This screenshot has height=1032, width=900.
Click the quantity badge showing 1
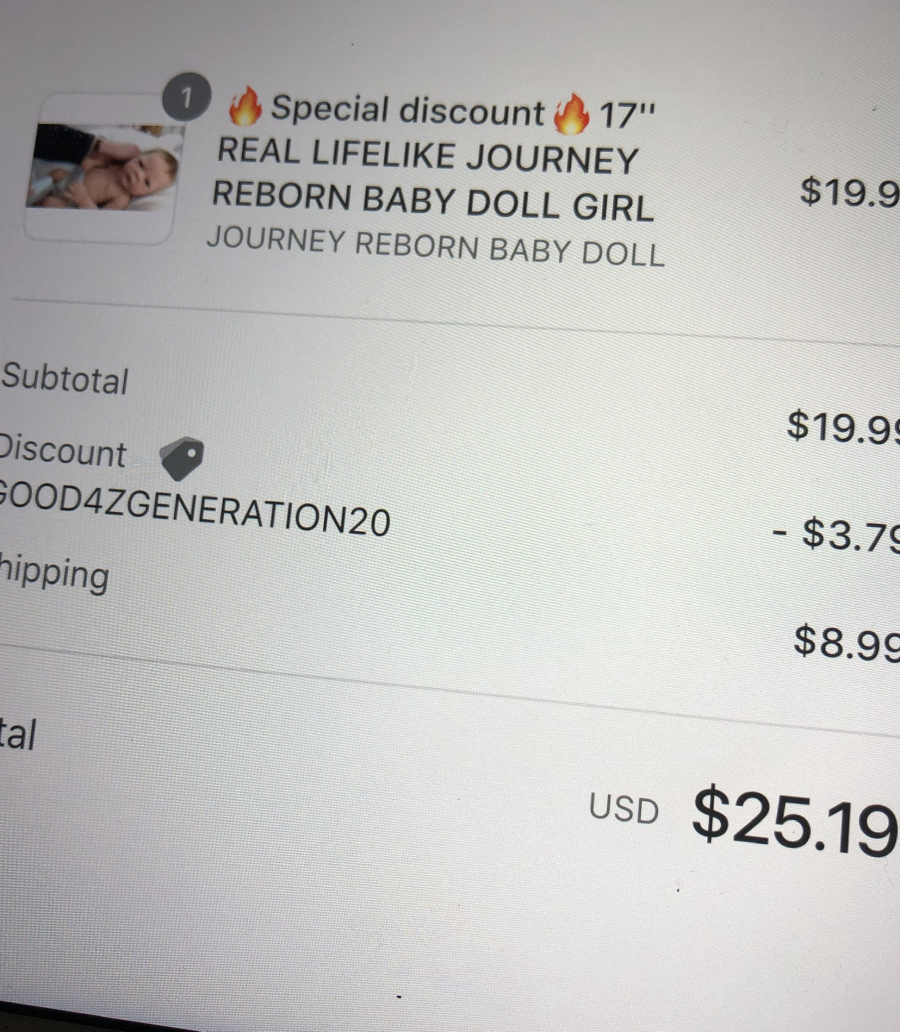click(186, 97)
